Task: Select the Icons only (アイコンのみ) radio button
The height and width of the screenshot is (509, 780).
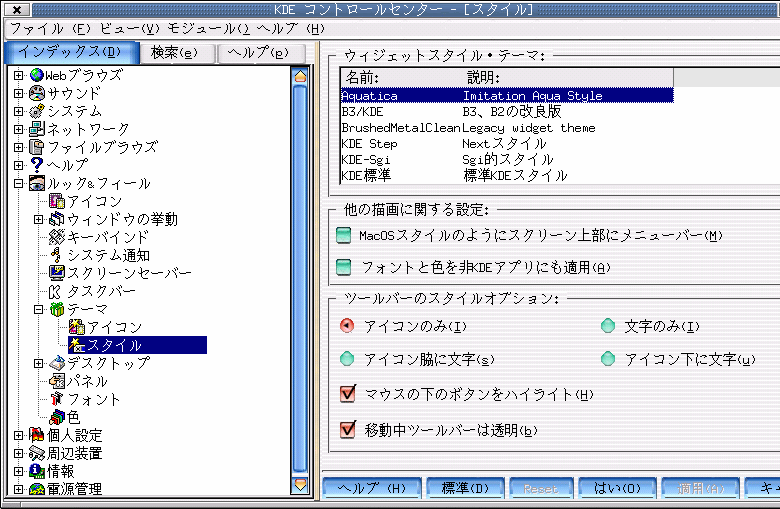Action: [x=347, y=326]
